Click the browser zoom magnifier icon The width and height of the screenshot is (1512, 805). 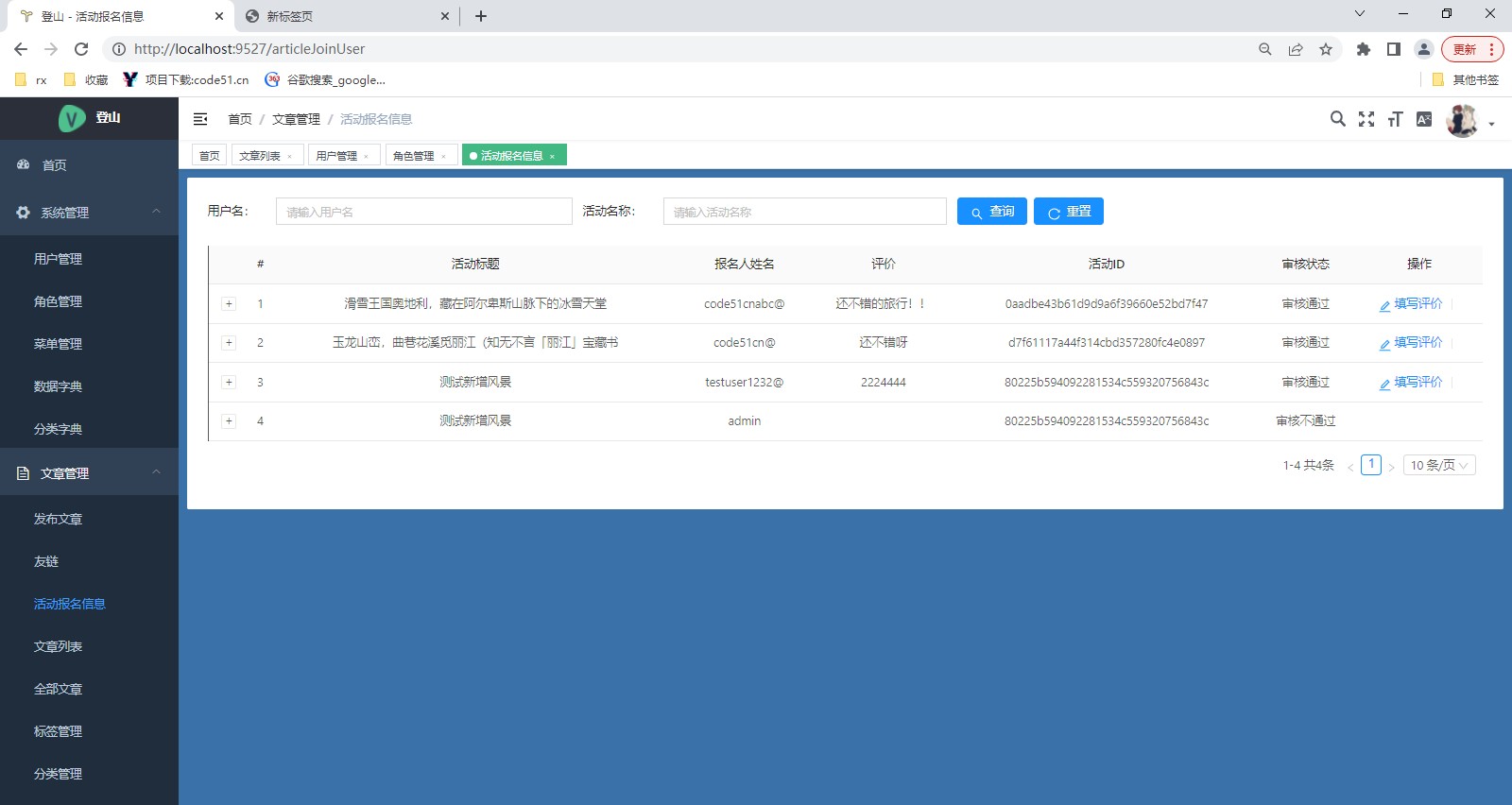tap(1265, 49)
